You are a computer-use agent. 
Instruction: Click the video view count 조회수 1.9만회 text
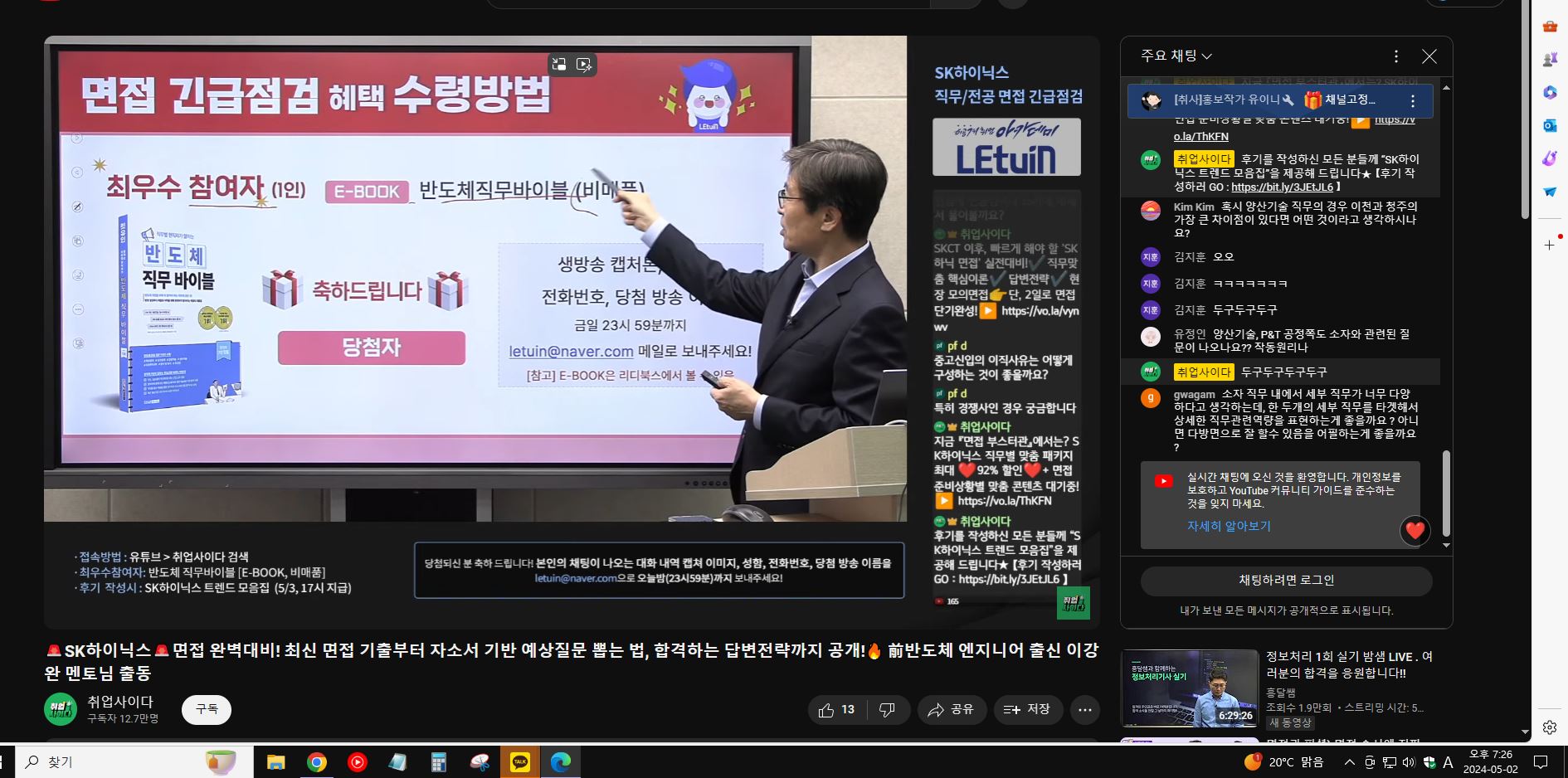(1298, 707)
